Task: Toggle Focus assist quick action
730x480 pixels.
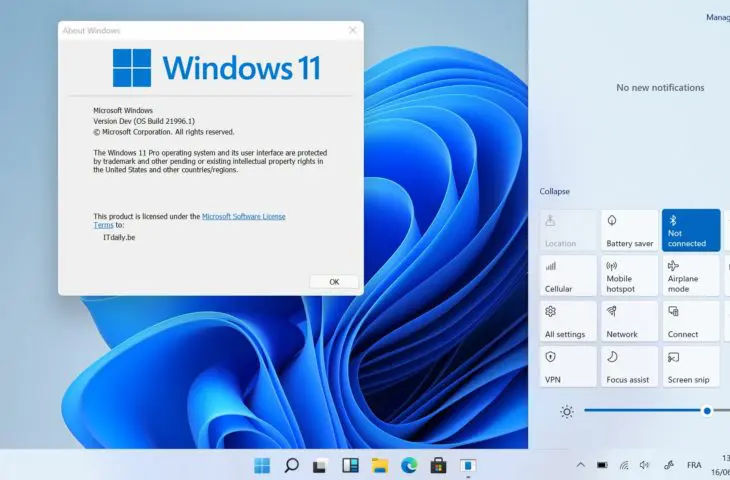Action: click(629, 366)
